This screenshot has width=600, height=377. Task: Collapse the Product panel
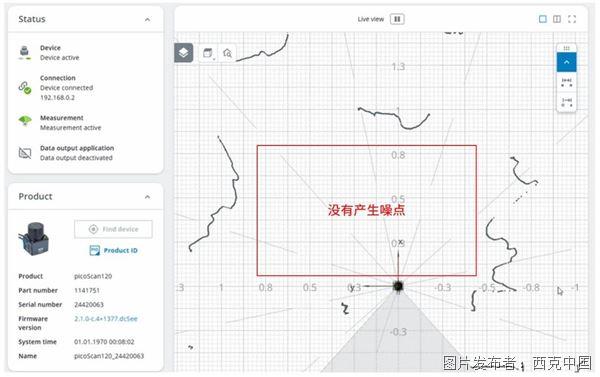(x=147, y=197)
